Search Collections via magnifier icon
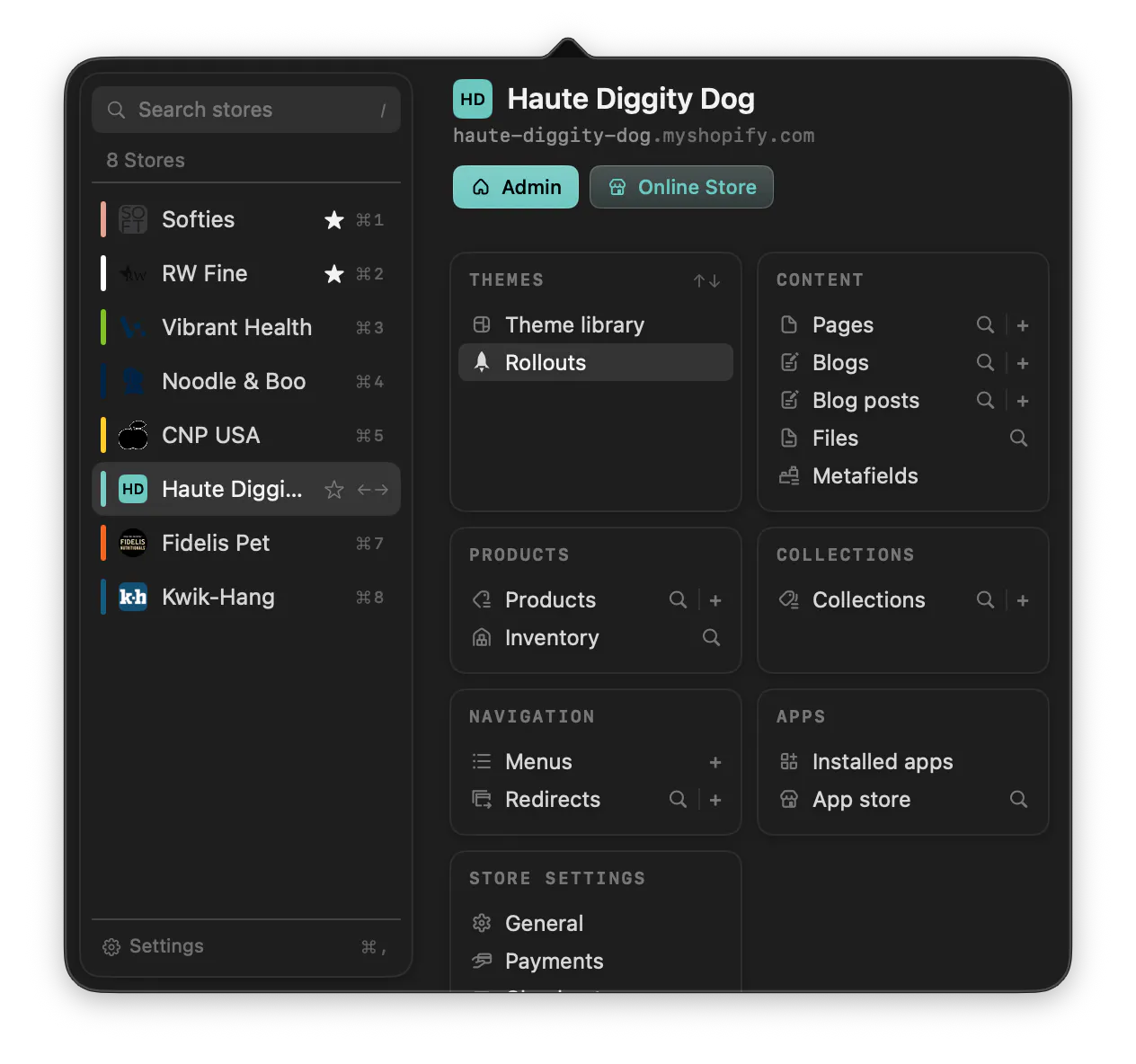This screenshot has width=1136, height=1064. point(985,599)
